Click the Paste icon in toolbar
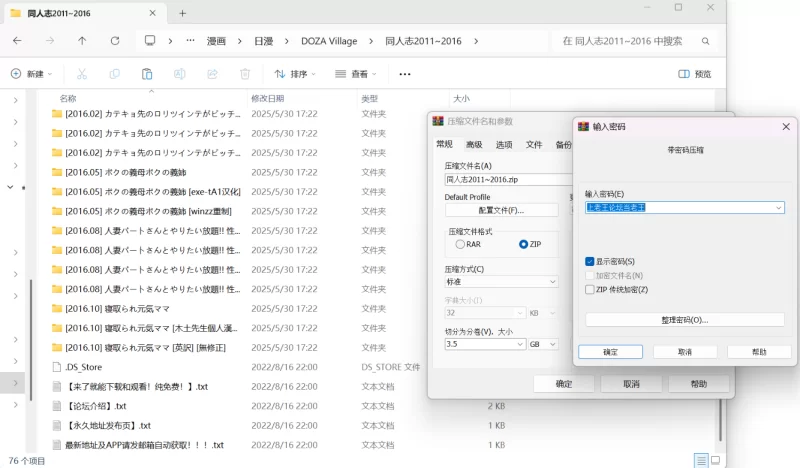 click(x=147, y=74)
